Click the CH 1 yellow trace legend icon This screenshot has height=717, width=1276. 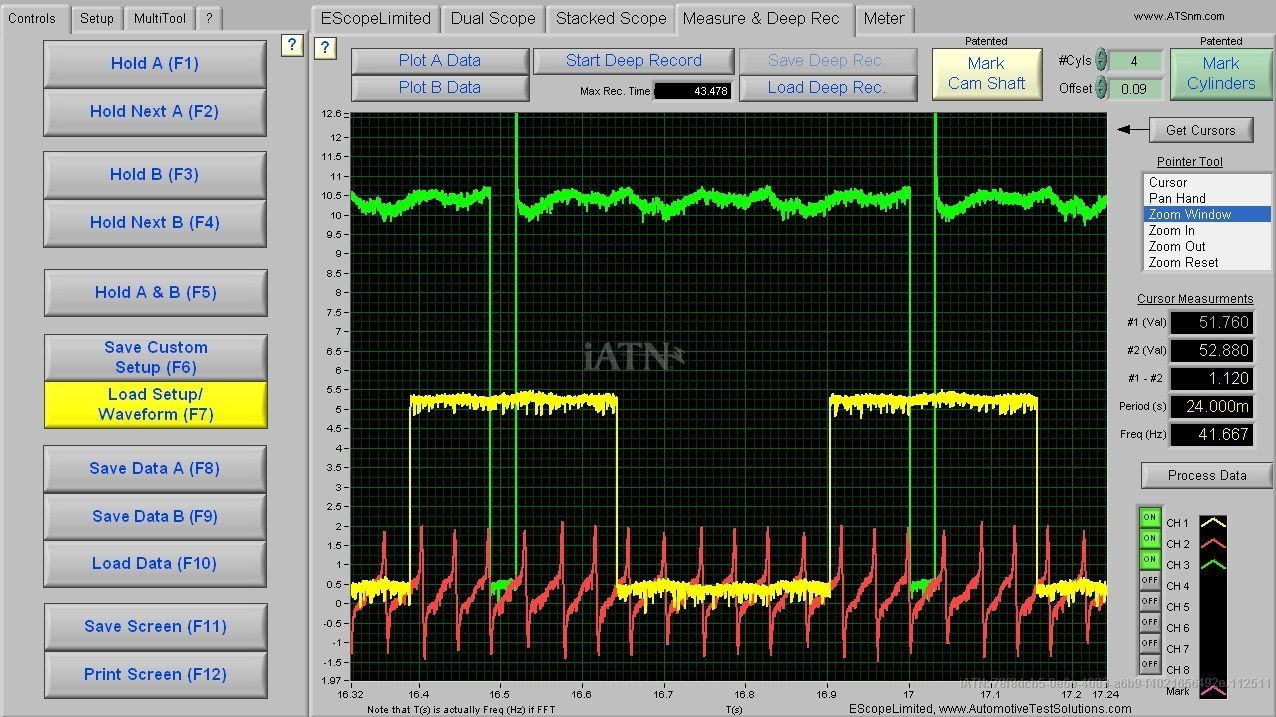point(1212,523)
